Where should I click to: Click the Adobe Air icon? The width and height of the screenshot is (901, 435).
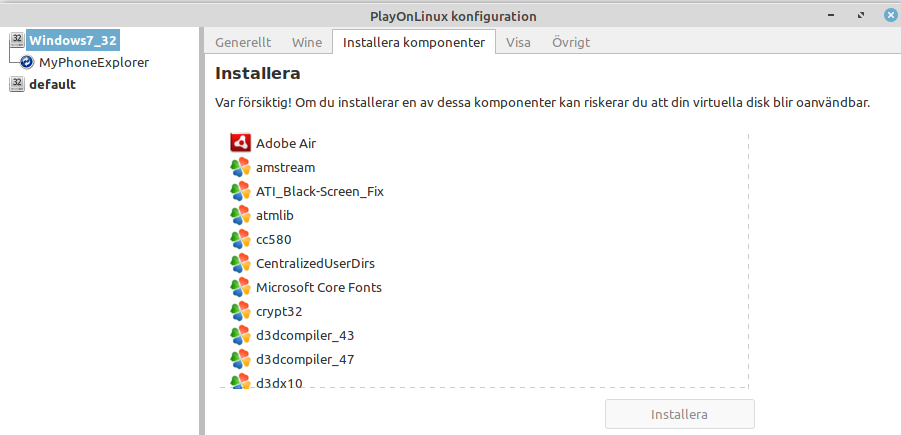pyautogui.click(x=239, y=143)
